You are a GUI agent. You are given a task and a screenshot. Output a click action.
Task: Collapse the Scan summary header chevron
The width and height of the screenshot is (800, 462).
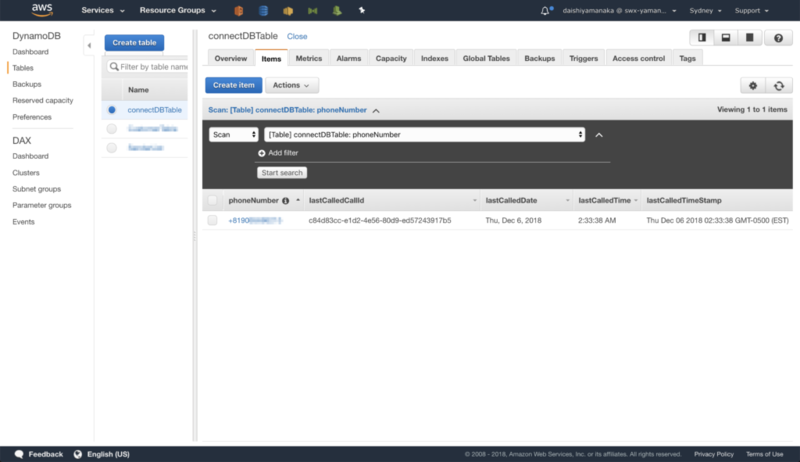pyautogui.click(x=376, y=111)
